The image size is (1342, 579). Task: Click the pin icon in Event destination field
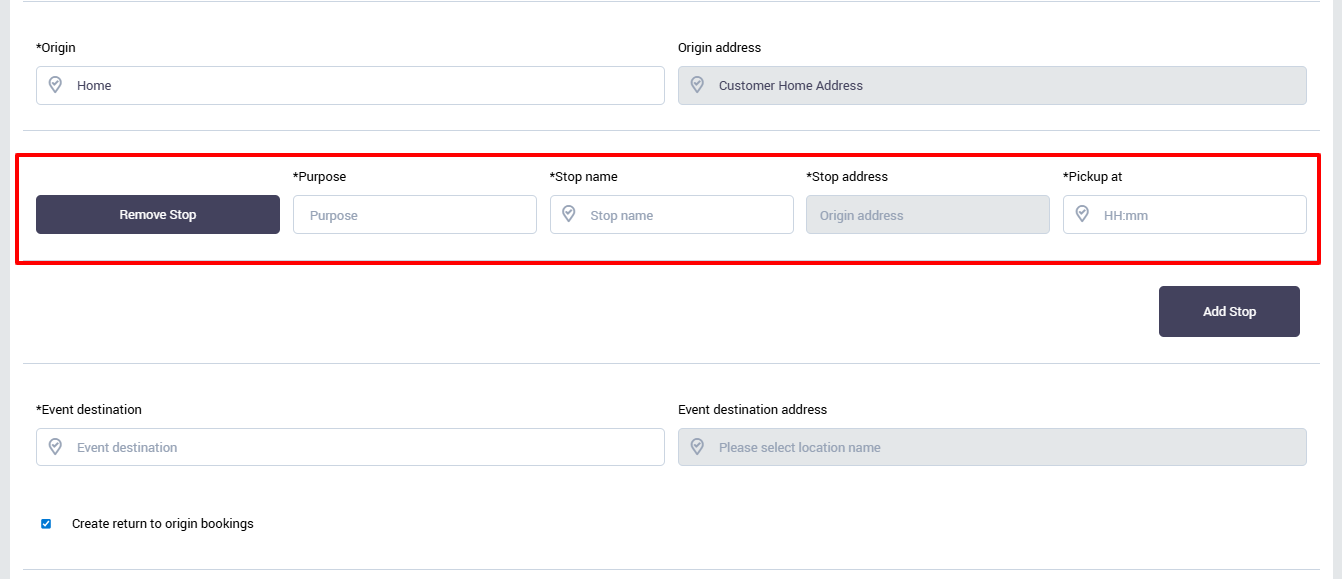point(56,447)
